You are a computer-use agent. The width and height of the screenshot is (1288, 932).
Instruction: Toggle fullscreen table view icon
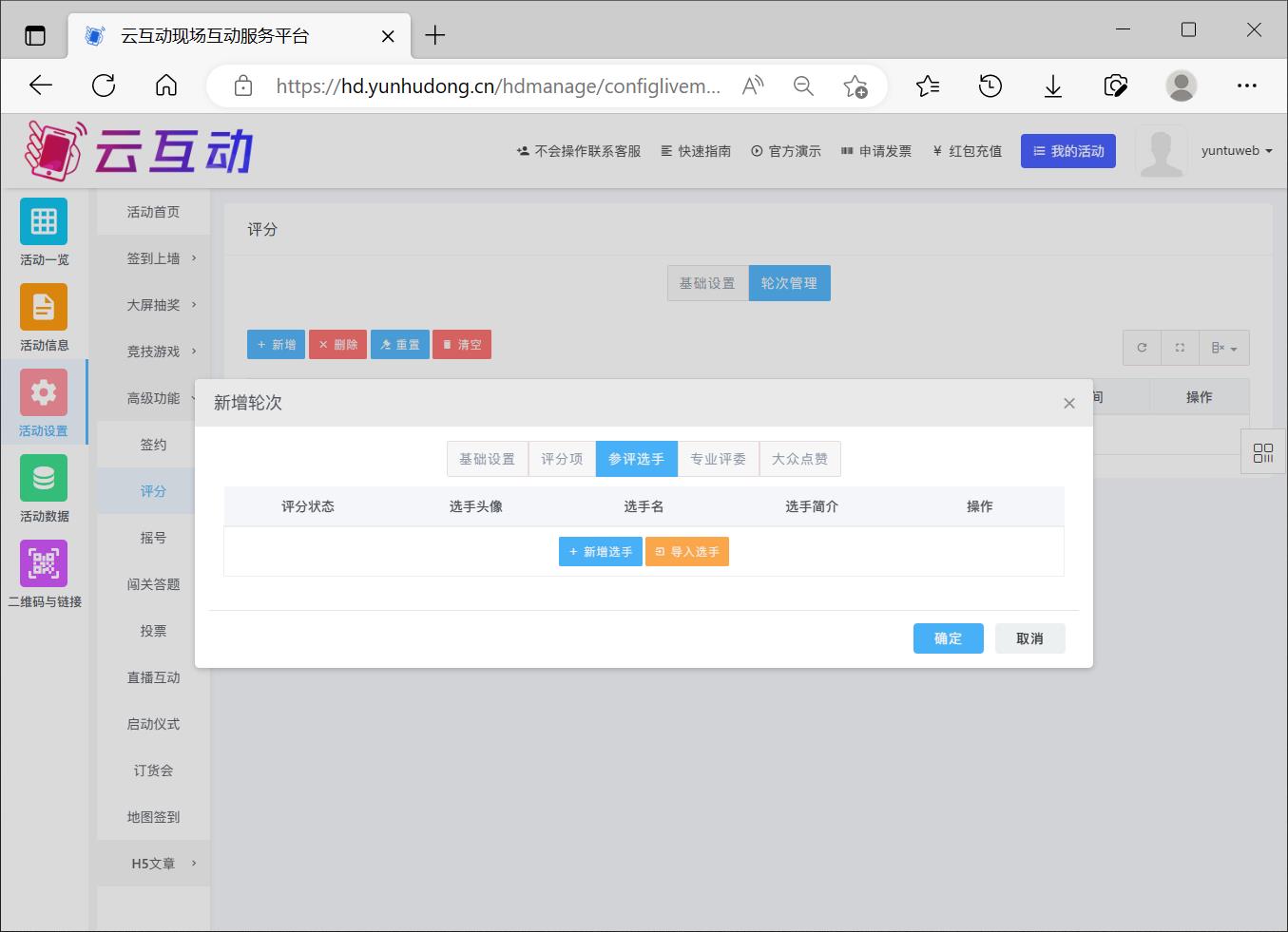tap(1180, 348)
